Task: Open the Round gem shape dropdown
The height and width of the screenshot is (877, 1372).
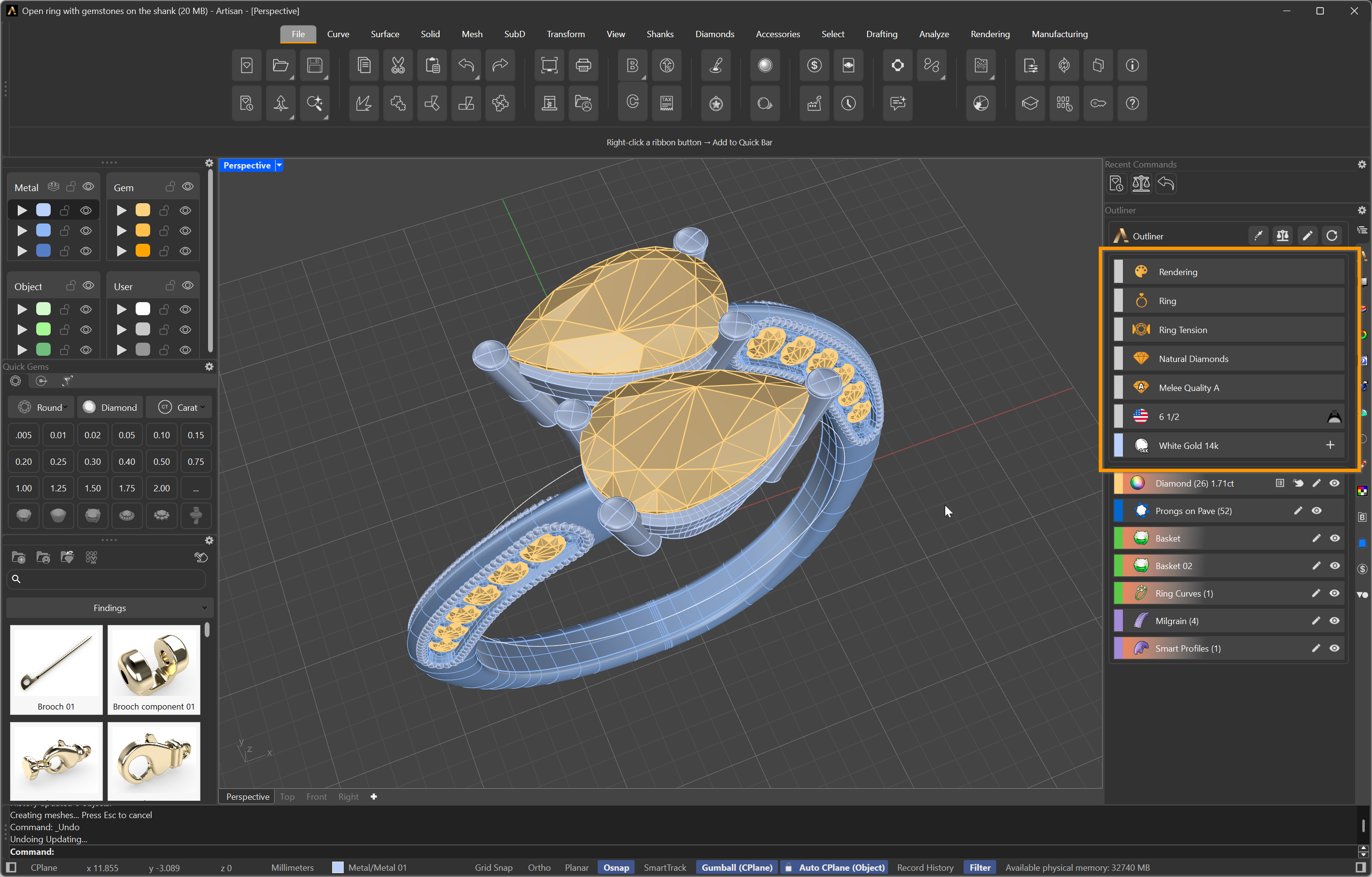Action: (42, 407)
